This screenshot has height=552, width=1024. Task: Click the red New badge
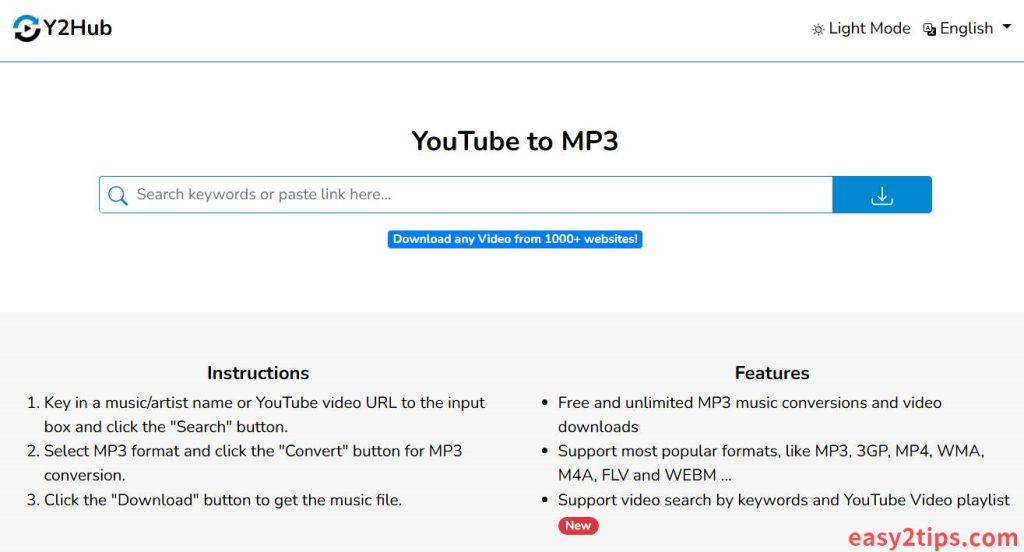(578, 525)
